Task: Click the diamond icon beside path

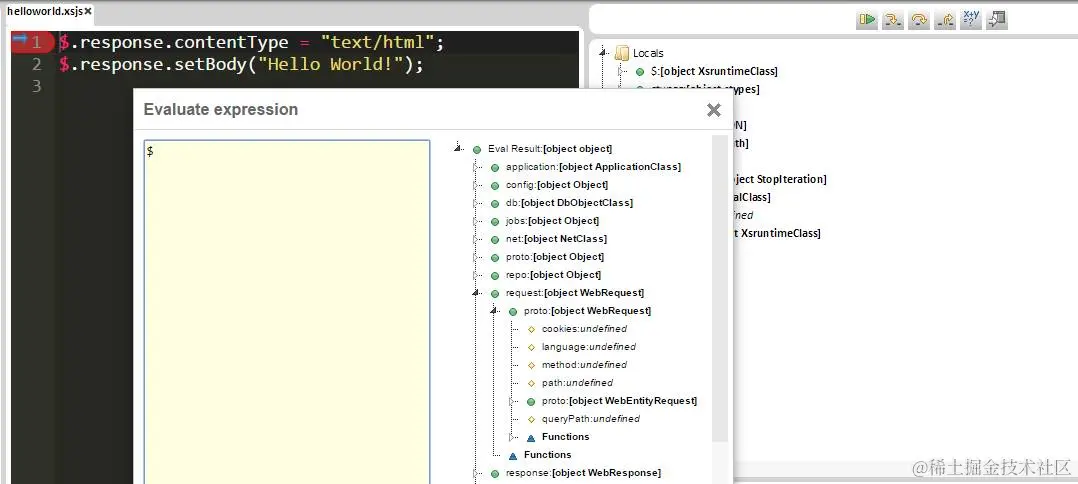Action: pyautogui.click(x=531, y=383)
